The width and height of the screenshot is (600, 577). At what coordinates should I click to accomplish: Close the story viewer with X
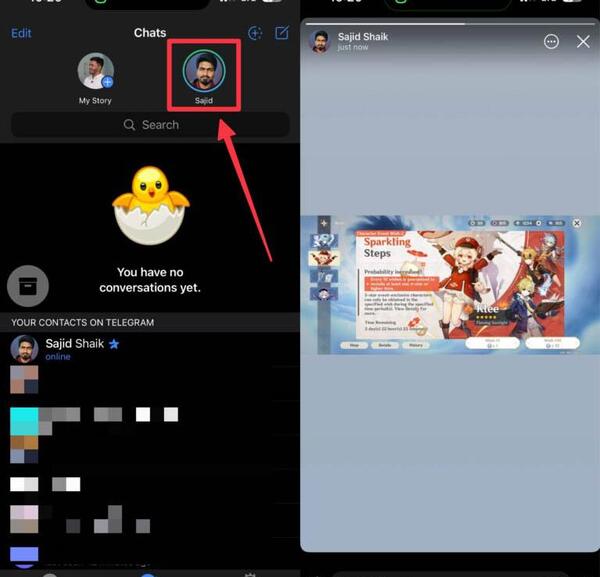point(583,41)
